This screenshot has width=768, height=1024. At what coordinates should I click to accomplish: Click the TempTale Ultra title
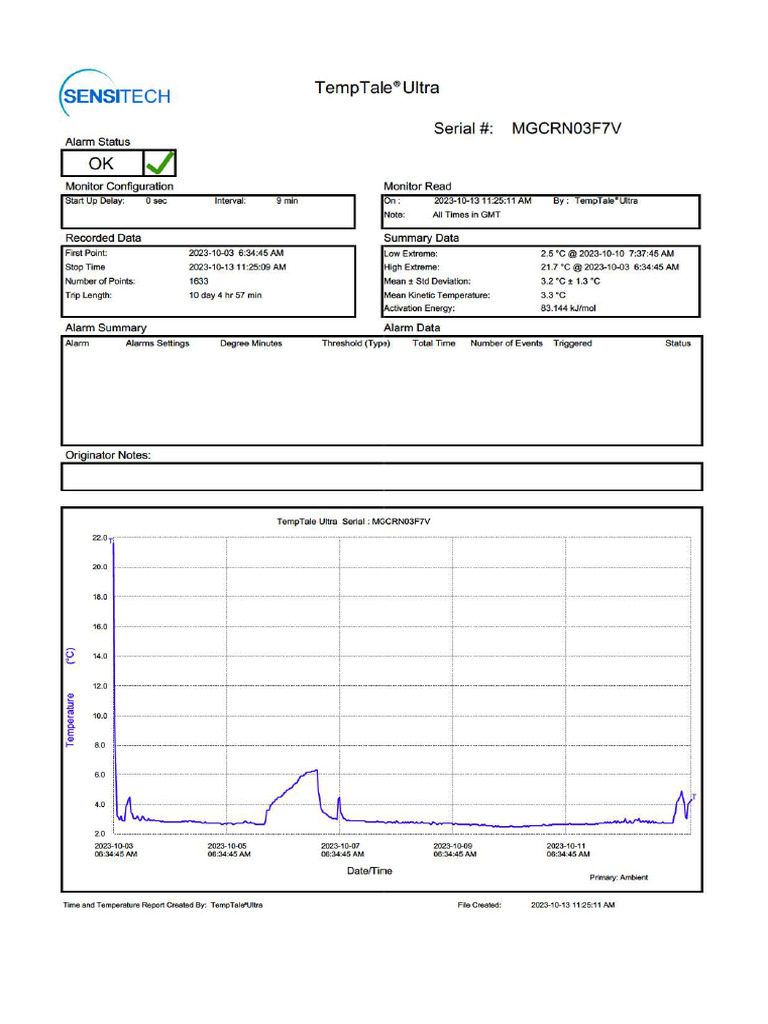tap(377, 88)
